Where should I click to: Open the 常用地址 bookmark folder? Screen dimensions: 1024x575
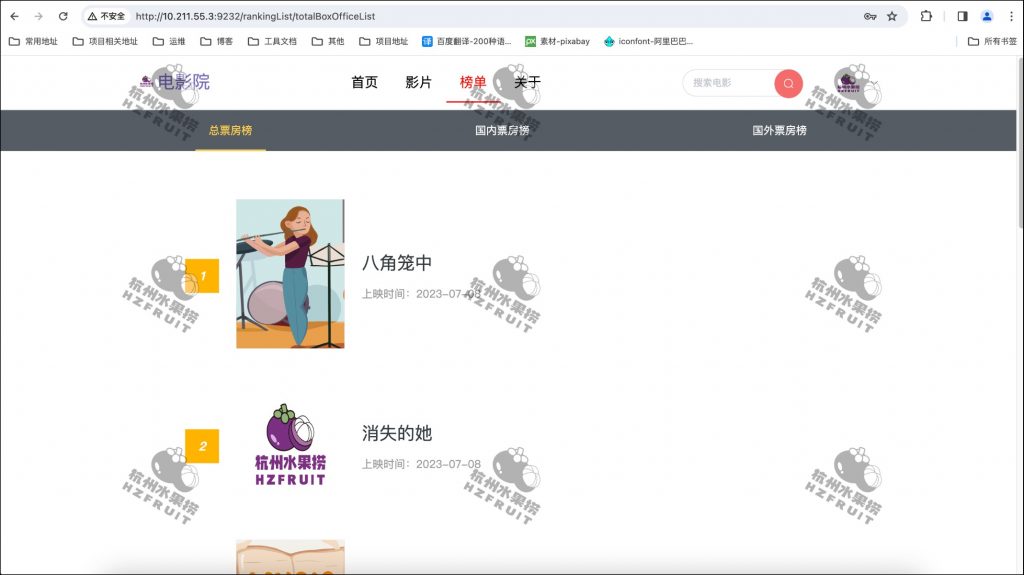click(33, 41)
